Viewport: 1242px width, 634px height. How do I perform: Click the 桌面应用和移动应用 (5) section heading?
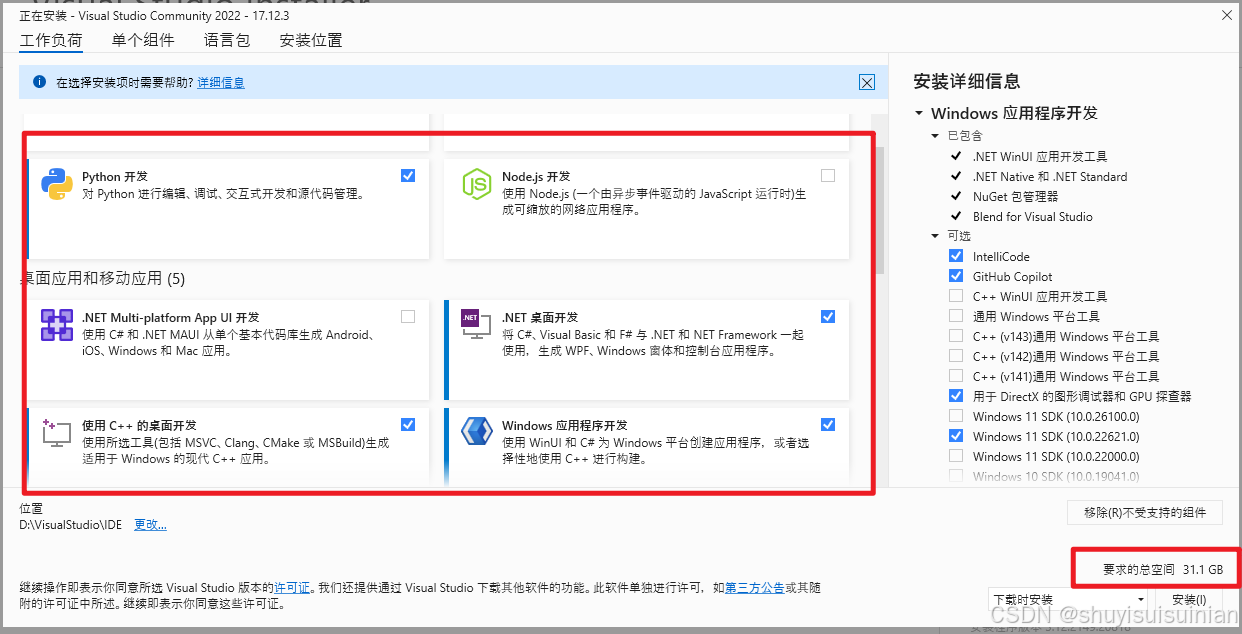pyautogui.click(x=104, y=278)
